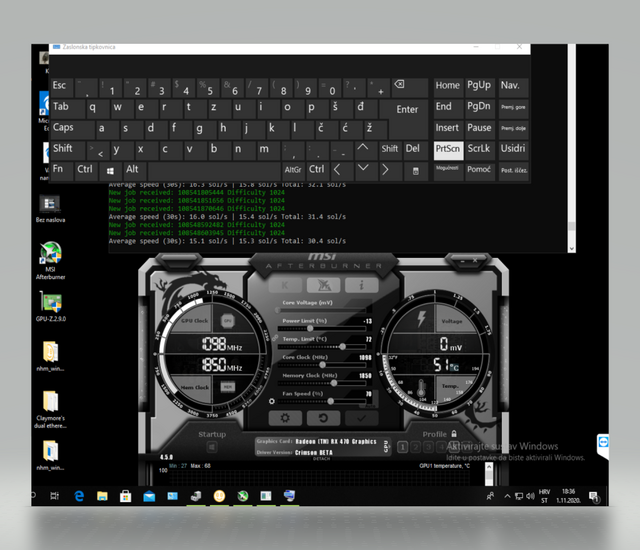Image resolution: width=640 pixels, height=550 pixels.
Task: Tap the left arrow key on keyboard
Action: 341,171
